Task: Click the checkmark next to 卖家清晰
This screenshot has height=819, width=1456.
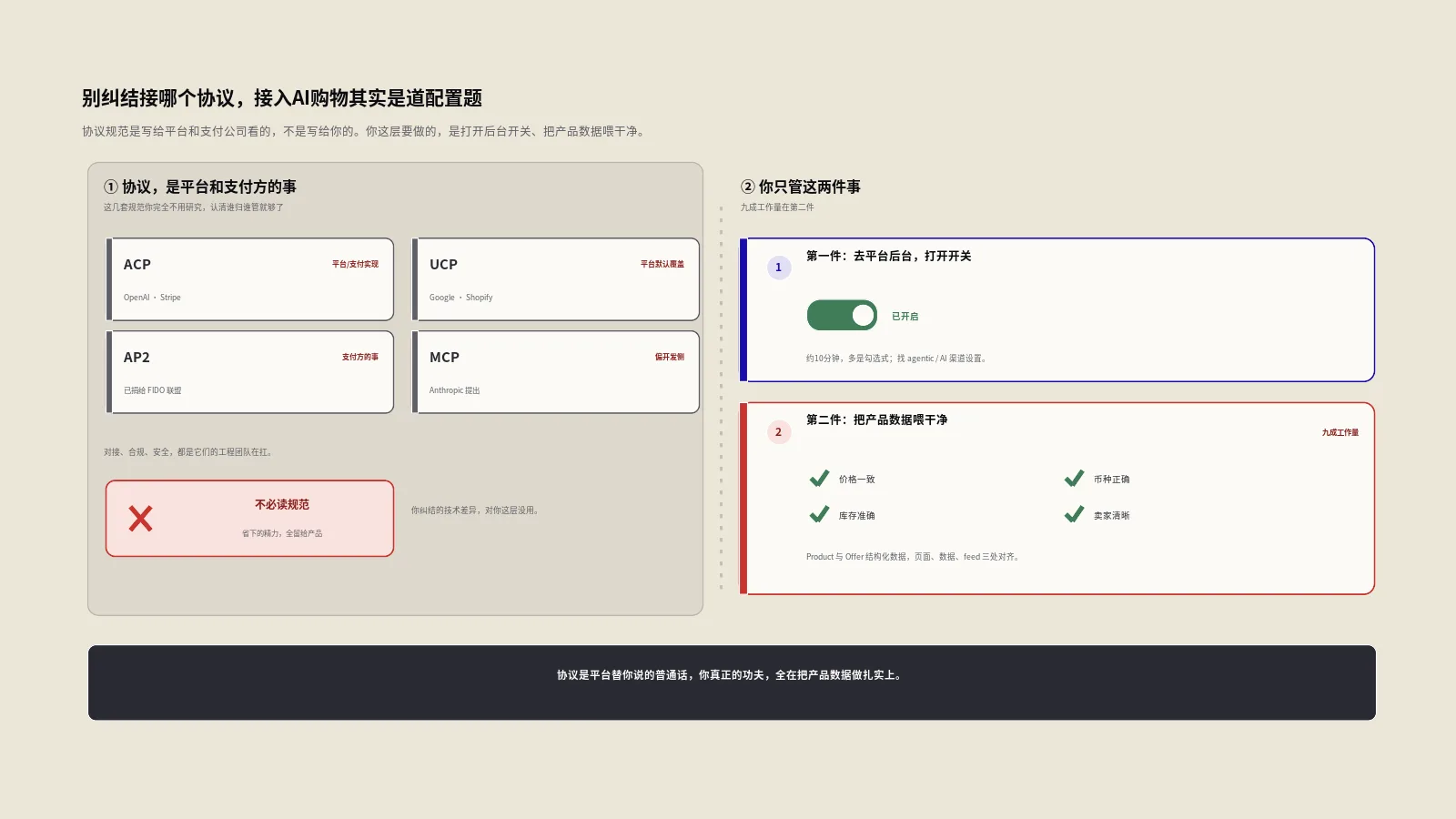Action: [x=1074, y=515]
